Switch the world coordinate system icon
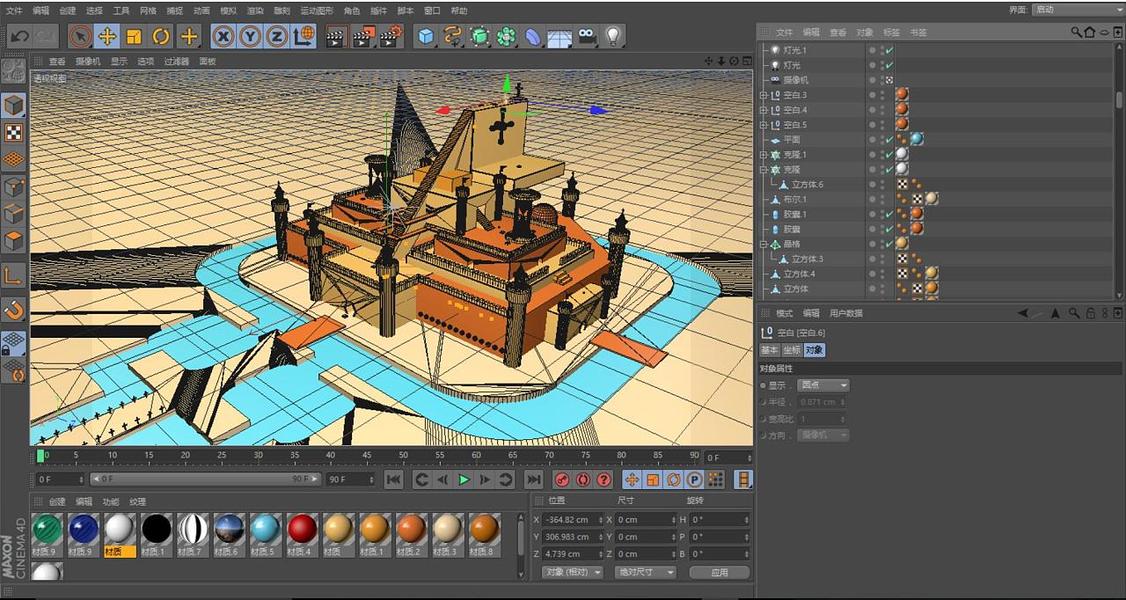Image resolution: width=1126 pixels, height=600 pixels. pos(304,37)
